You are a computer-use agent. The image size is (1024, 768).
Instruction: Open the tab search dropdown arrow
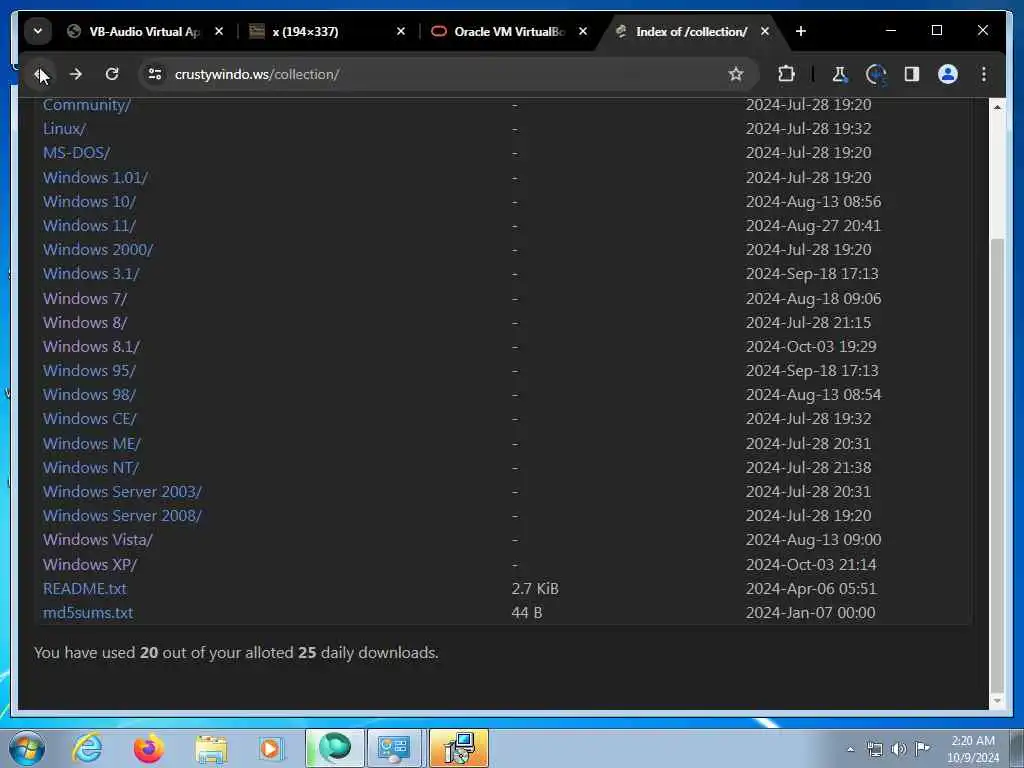pyautogui.click(x=38, y=31)
